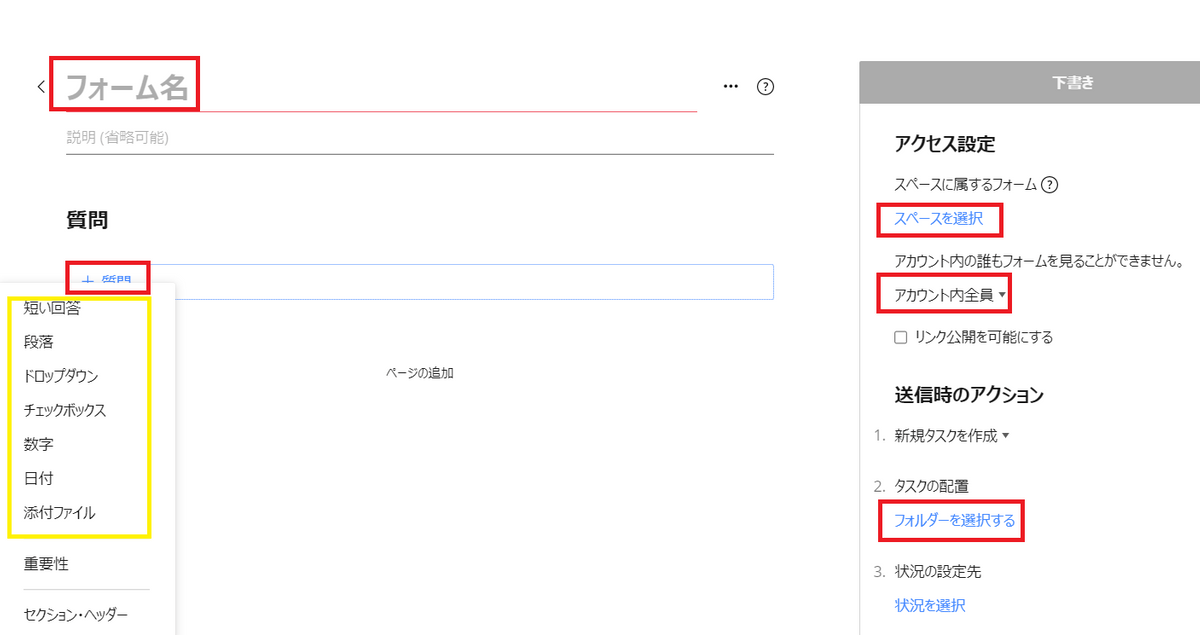Enable the リンク公開を可能にする checkbox
This screenshot has height=635, width=1200.
(x=901, y=338)
